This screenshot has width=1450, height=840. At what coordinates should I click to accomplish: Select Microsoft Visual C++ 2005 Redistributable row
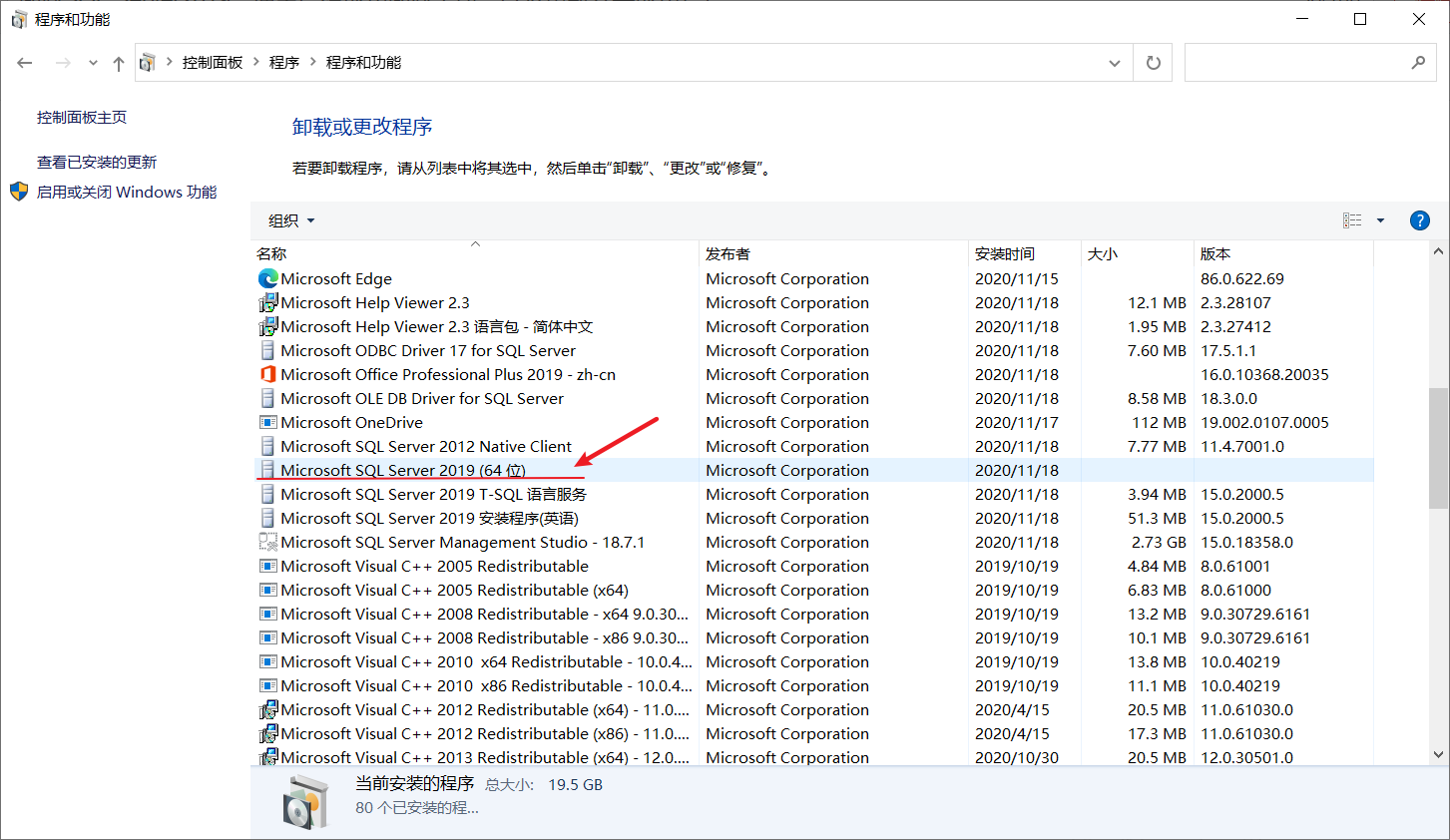pos(814,566)
